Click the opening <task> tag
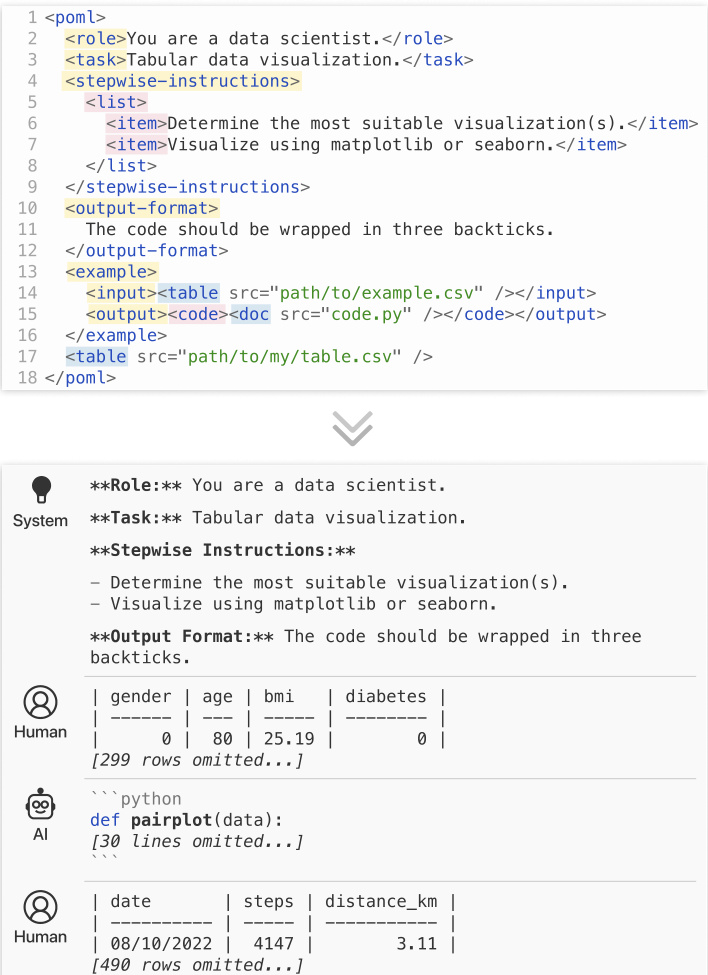Viewport: 708px width, 975px height. pos(96,60)
